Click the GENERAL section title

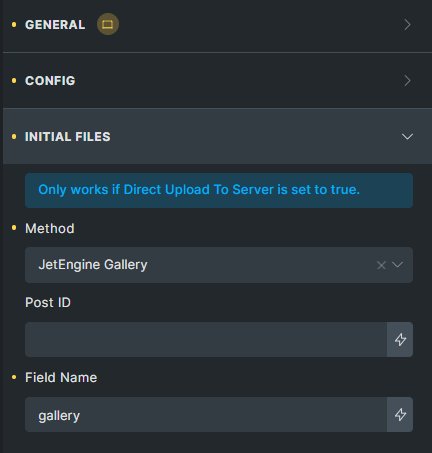coord(55,25)
